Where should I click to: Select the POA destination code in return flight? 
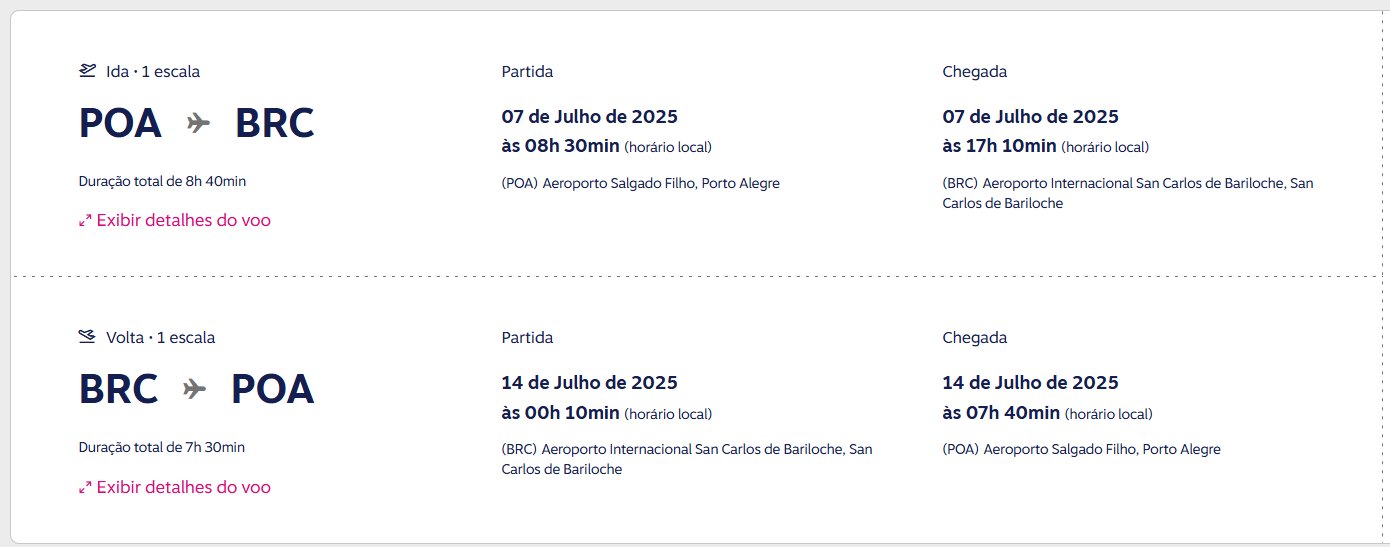273,389
